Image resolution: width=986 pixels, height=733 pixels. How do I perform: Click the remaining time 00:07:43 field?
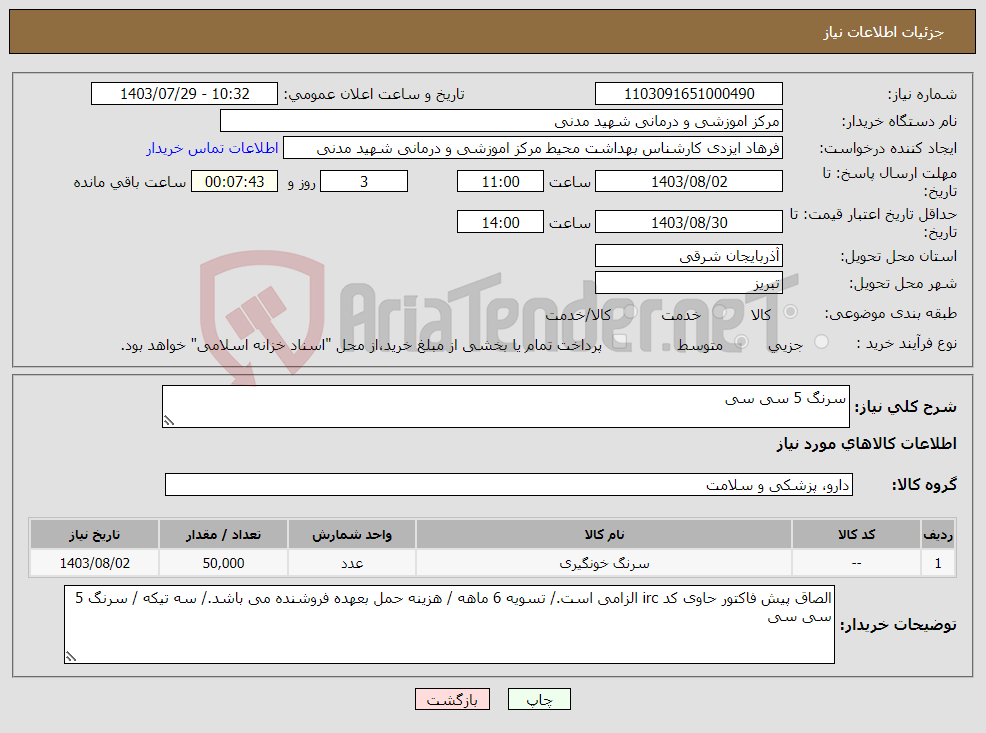pyautogui.click(x=235, y=182)
